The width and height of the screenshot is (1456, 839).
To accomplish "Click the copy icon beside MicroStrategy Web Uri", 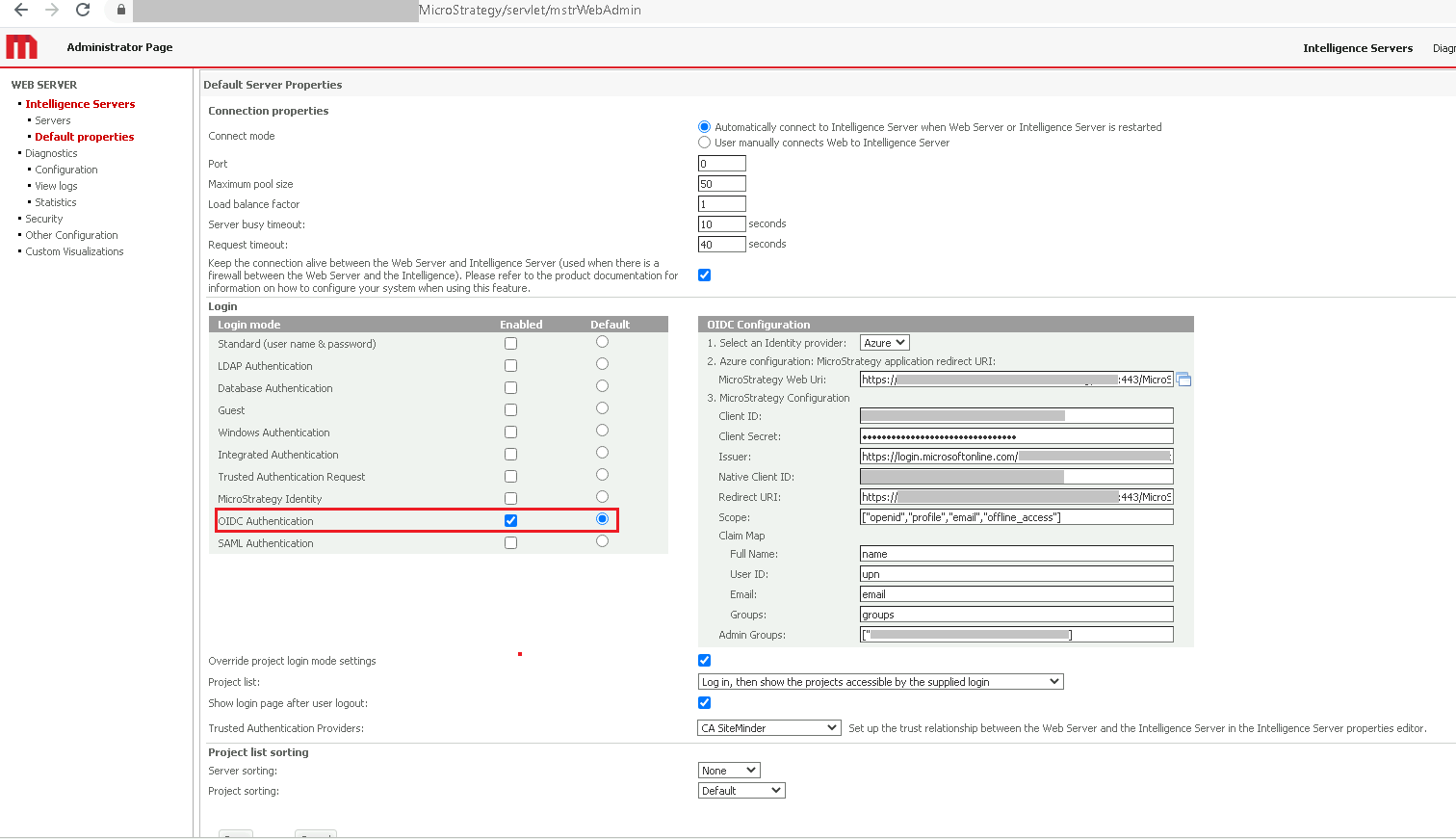I will coord(1184,380).
